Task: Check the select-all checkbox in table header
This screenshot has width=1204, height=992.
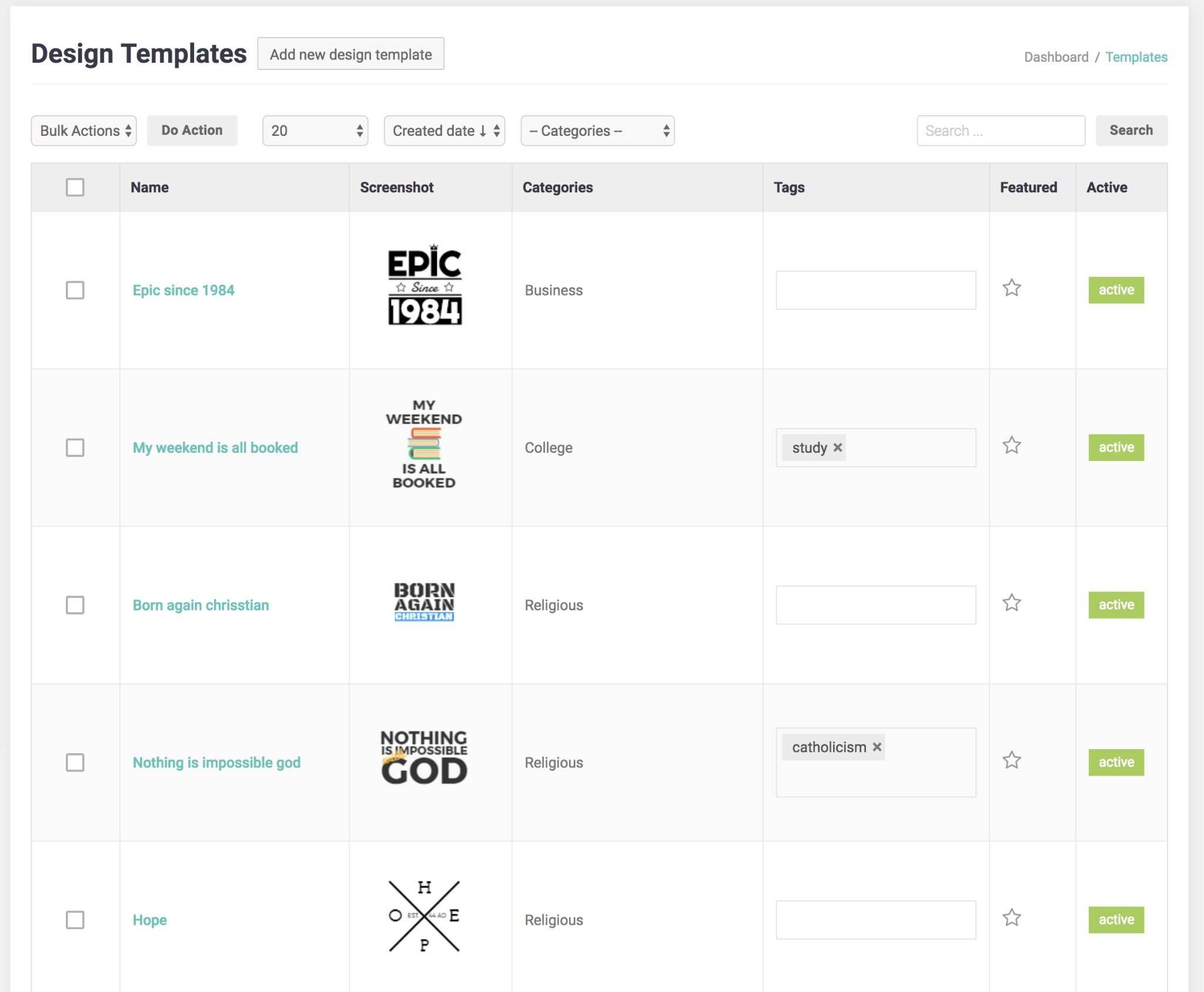Action: [75, 188]
